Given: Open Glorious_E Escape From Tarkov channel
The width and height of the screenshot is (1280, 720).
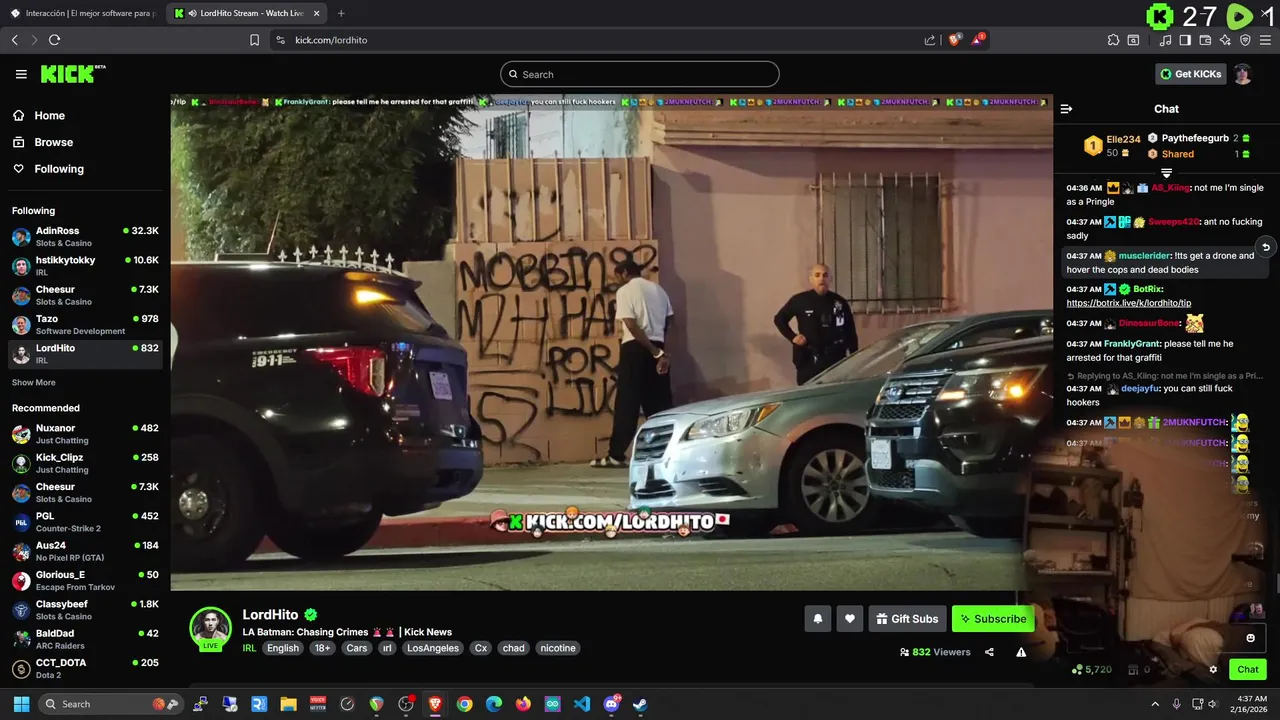Looking at the screenshot, I should click(85, 580).
